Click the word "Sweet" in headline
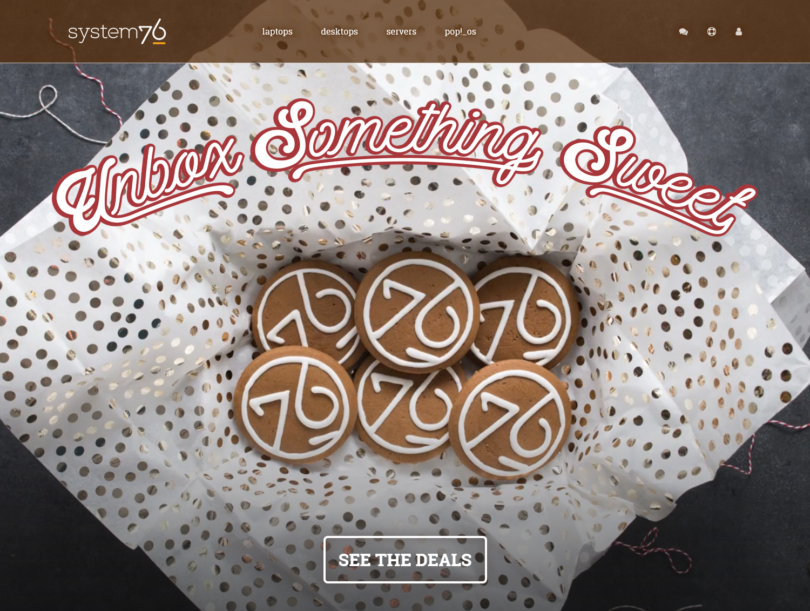This screenshot has height=611, width=810. [657, 181]
